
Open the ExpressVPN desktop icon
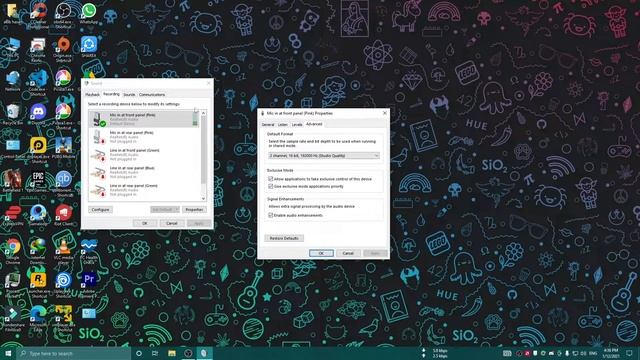tap(12, 216)
